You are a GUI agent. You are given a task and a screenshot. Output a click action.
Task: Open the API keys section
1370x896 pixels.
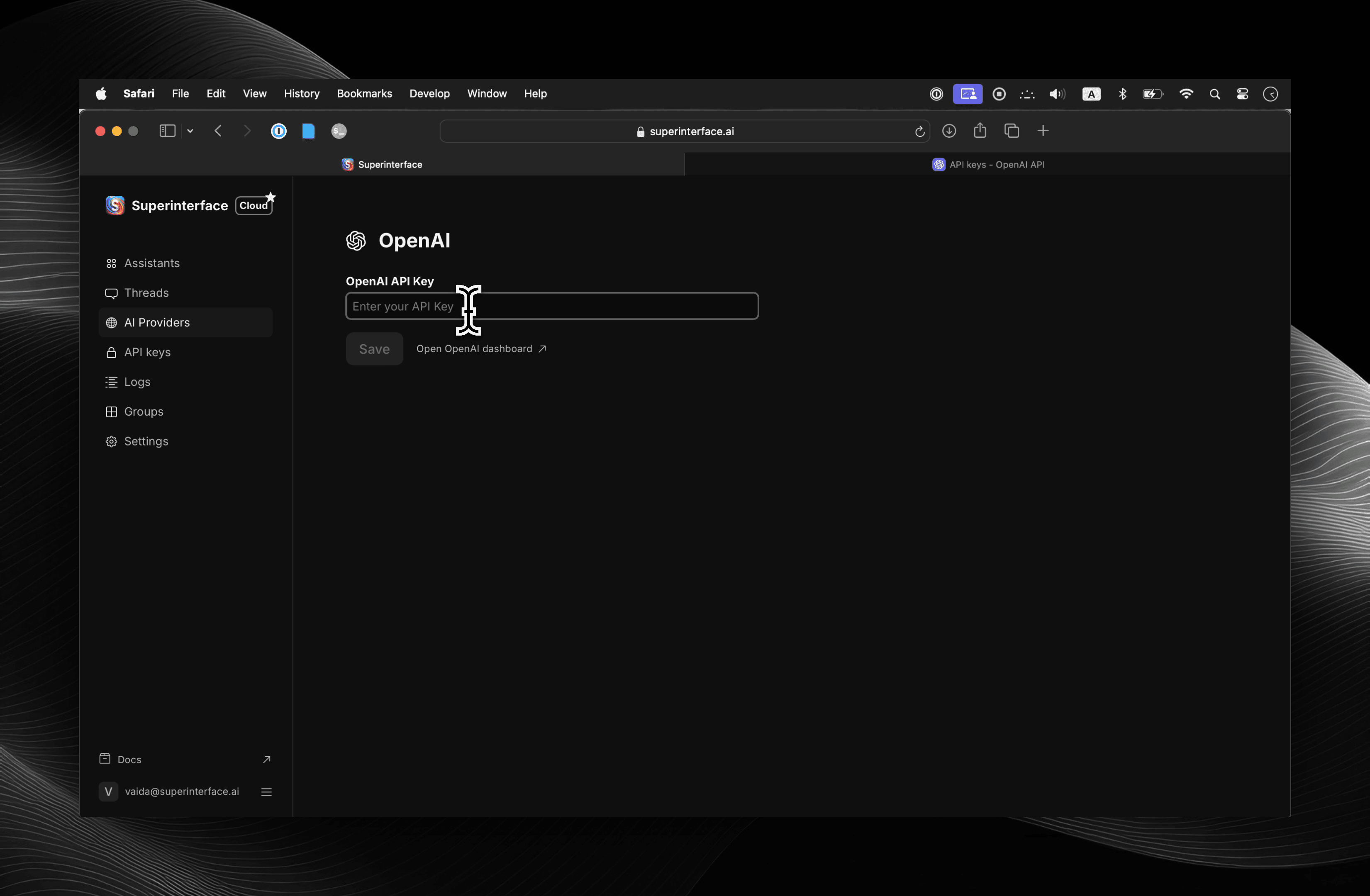click(147, 352)
